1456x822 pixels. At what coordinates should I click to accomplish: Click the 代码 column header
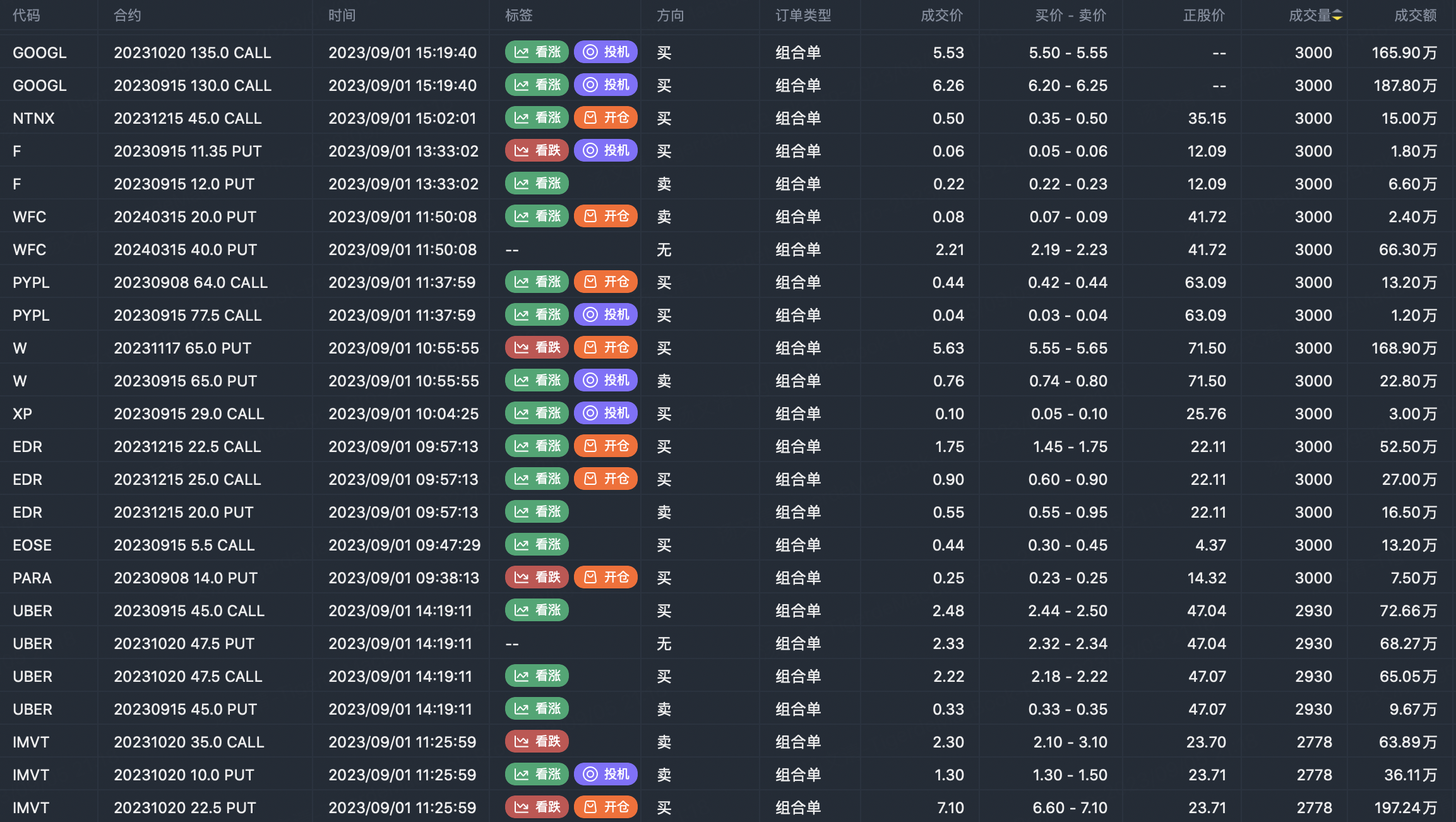pyautogui.click(x=27, y=15)
